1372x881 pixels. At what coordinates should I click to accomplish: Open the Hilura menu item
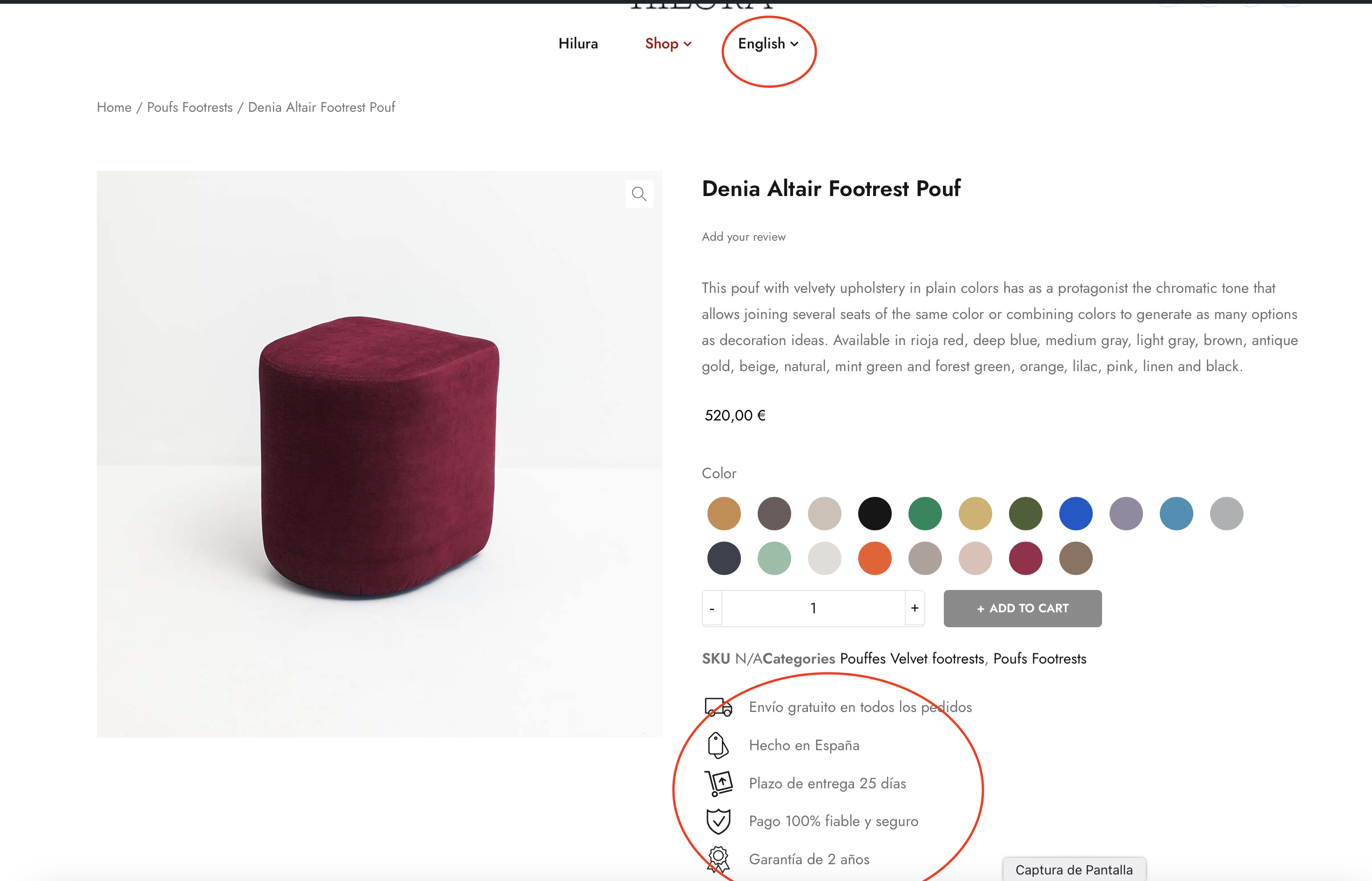pos(578,44)
